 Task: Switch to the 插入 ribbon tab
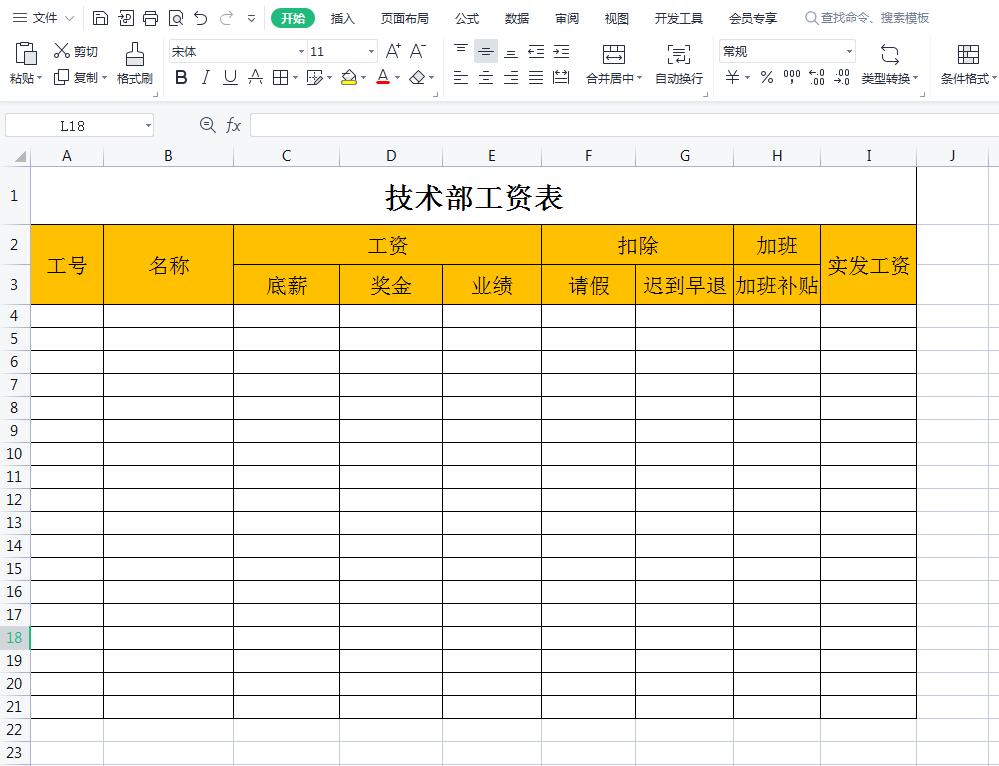click(343, 18)
